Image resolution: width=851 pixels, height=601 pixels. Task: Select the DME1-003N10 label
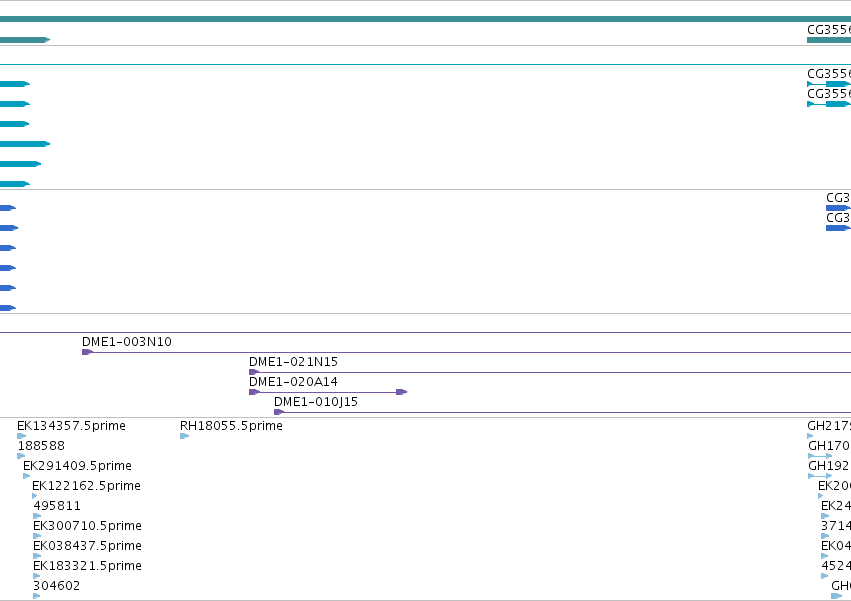(126, 341)
